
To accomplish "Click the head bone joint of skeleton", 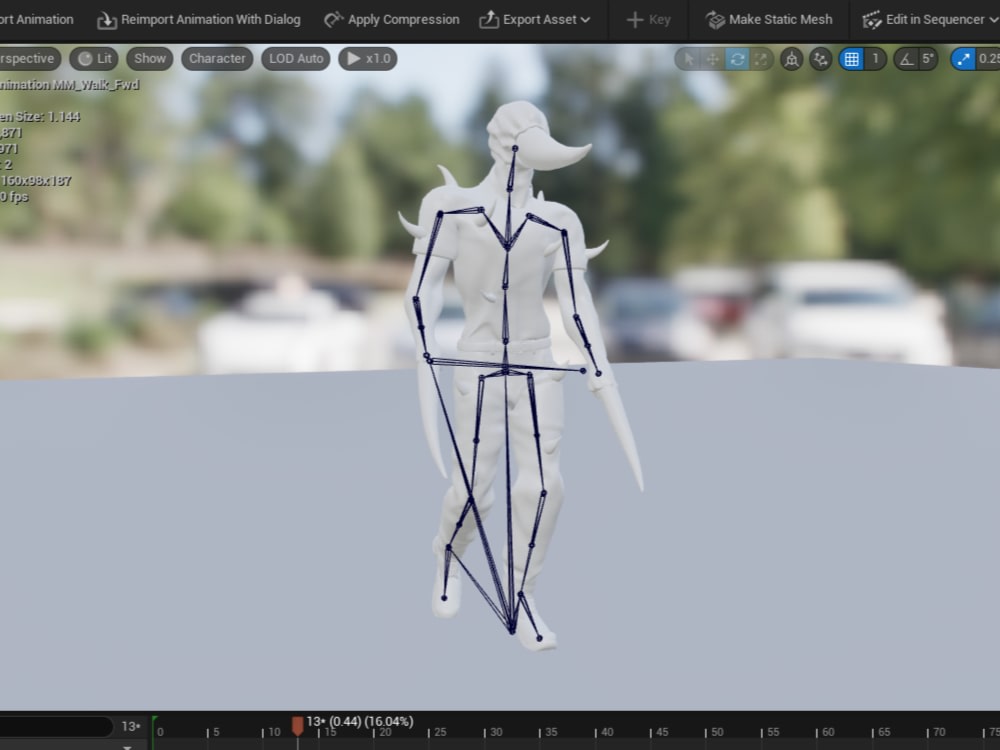I will click(x=515, y=149).
